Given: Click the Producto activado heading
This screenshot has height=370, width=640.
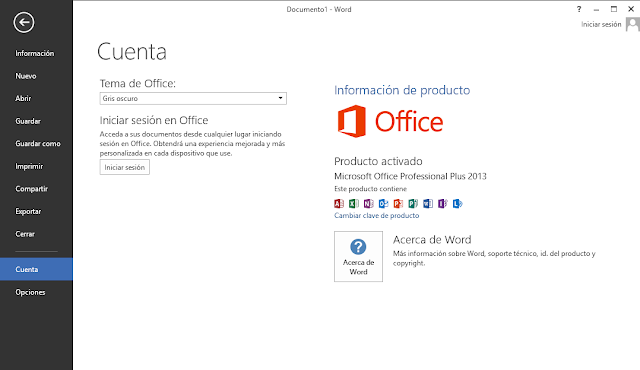Looking at the screenshot, I should [378, 161].
